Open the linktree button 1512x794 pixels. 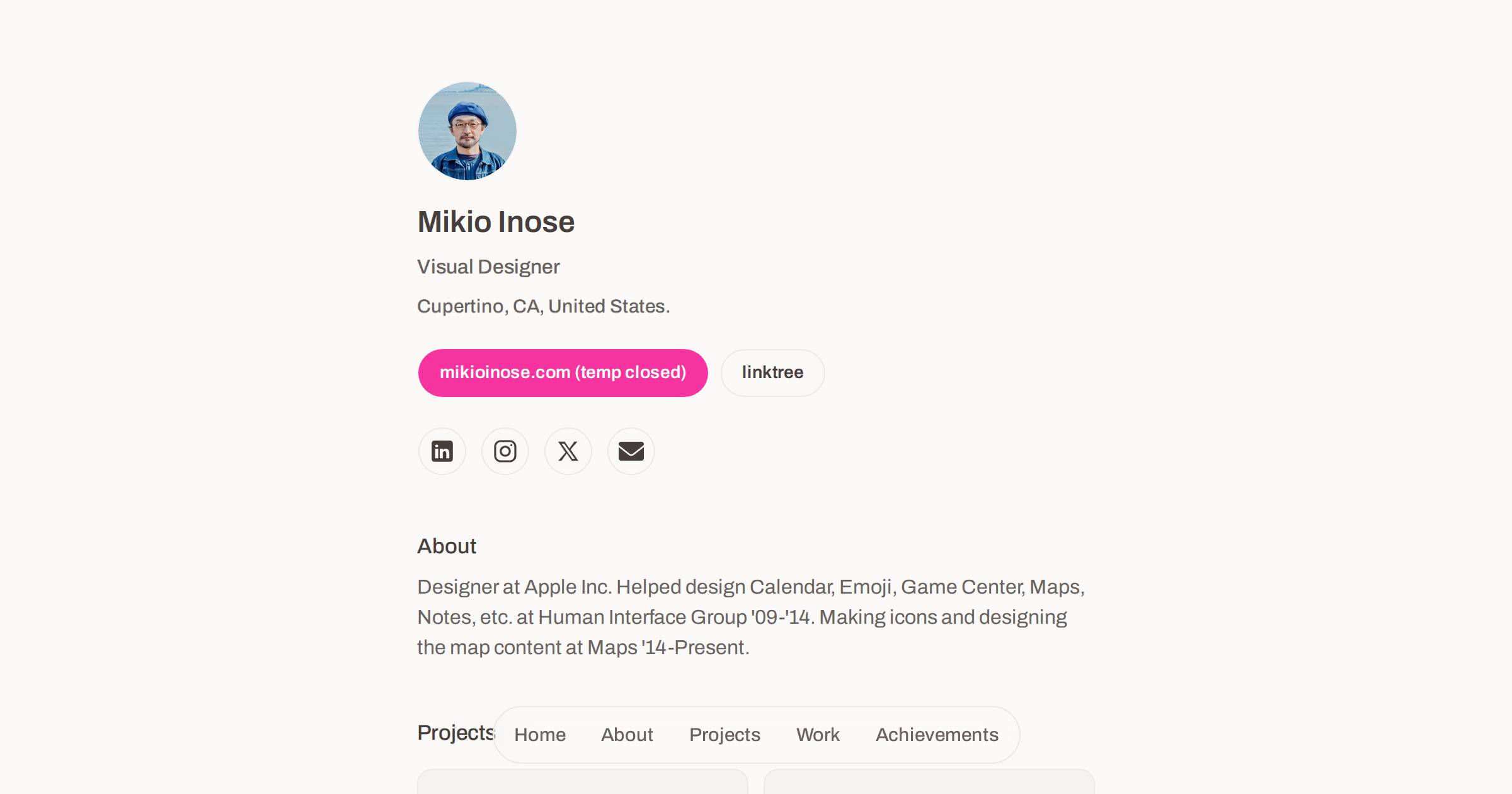(773, 373)
